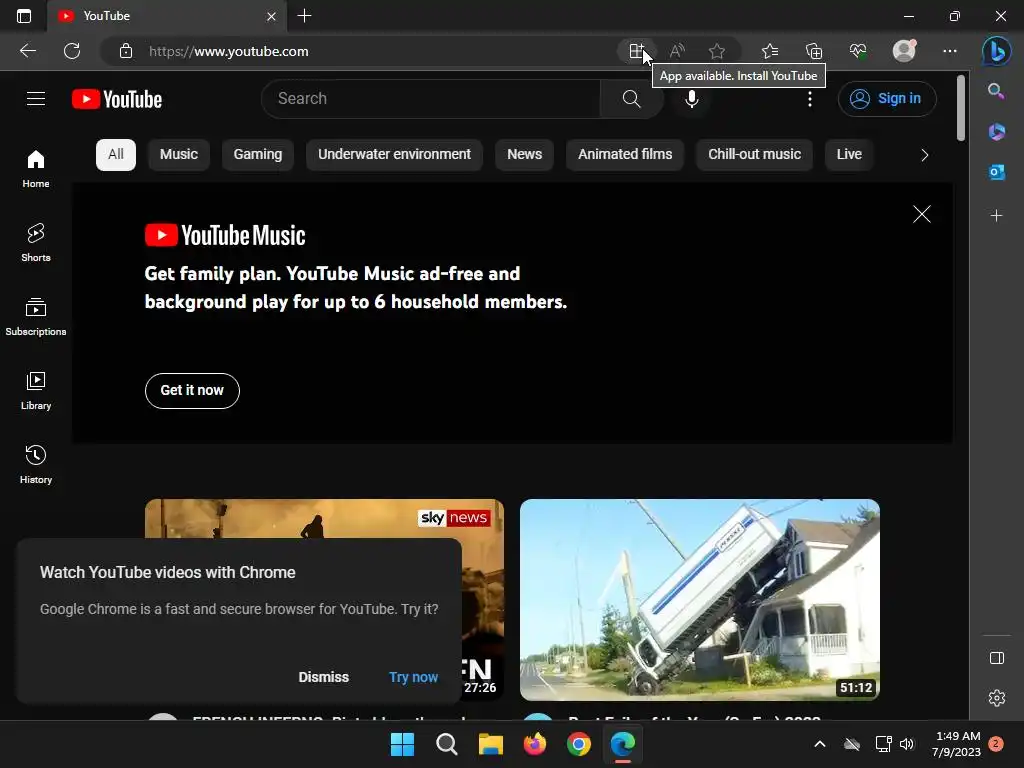1024x768 pixels.
Task: Open Edge Settings and more menu
Action: coord(950,51)
